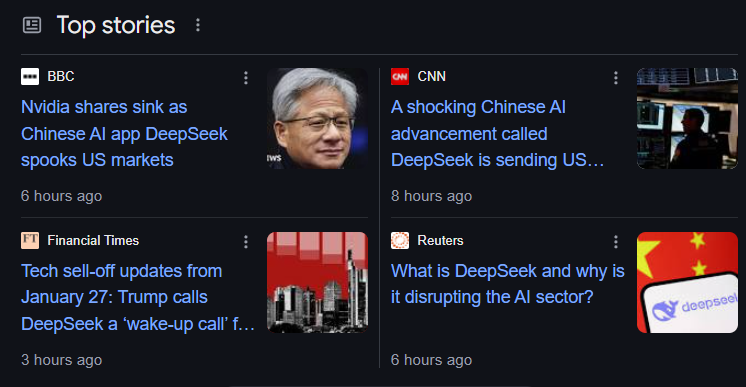The height and width of the screenshot is (387, 746).
Task: Open the What is DeepSeek headline
Action: point(508,284)
